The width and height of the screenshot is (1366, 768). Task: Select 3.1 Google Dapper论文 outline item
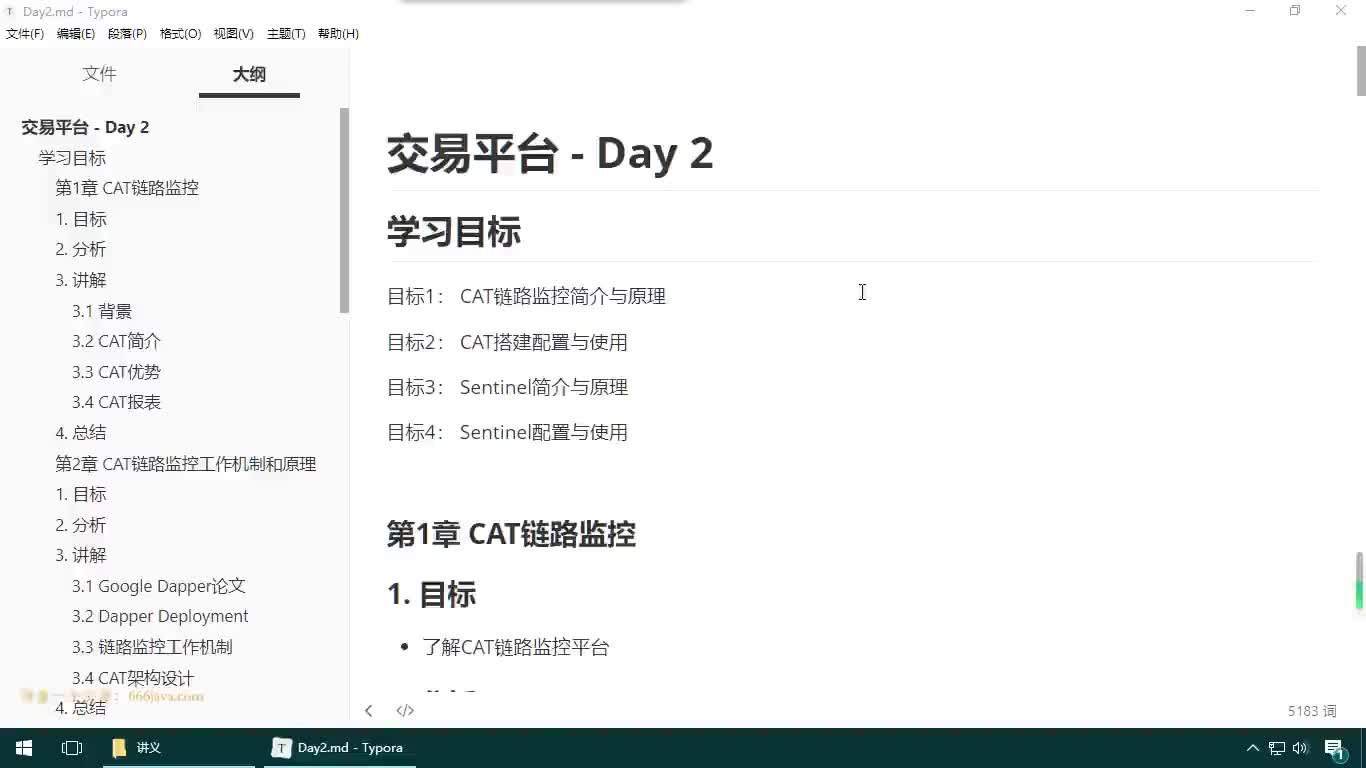(158, 586)
